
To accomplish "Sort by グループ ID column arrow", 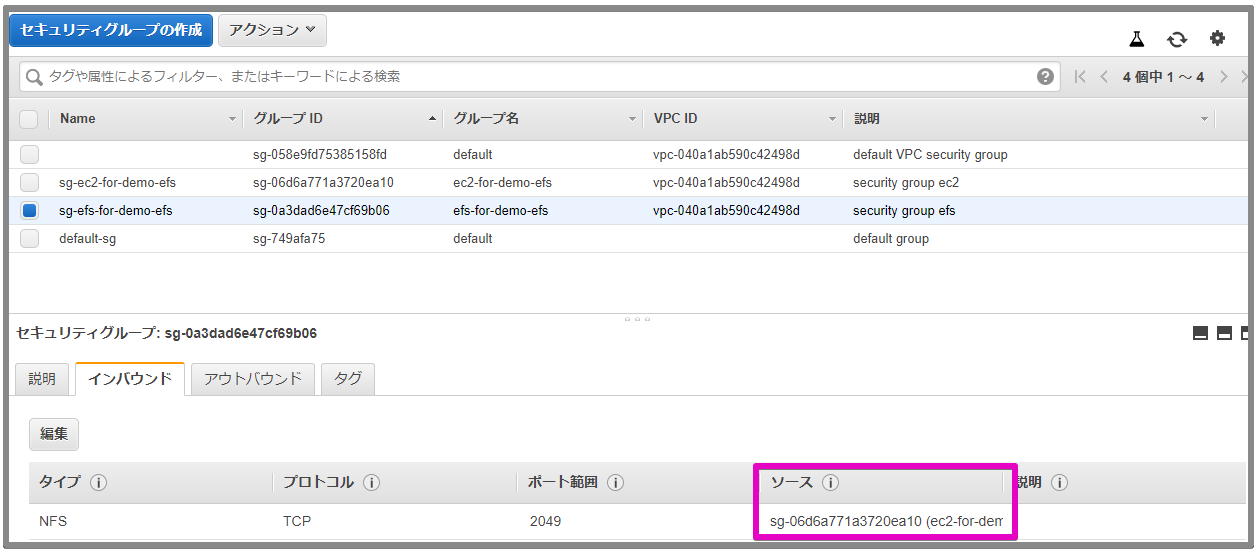I will point(432,119).
